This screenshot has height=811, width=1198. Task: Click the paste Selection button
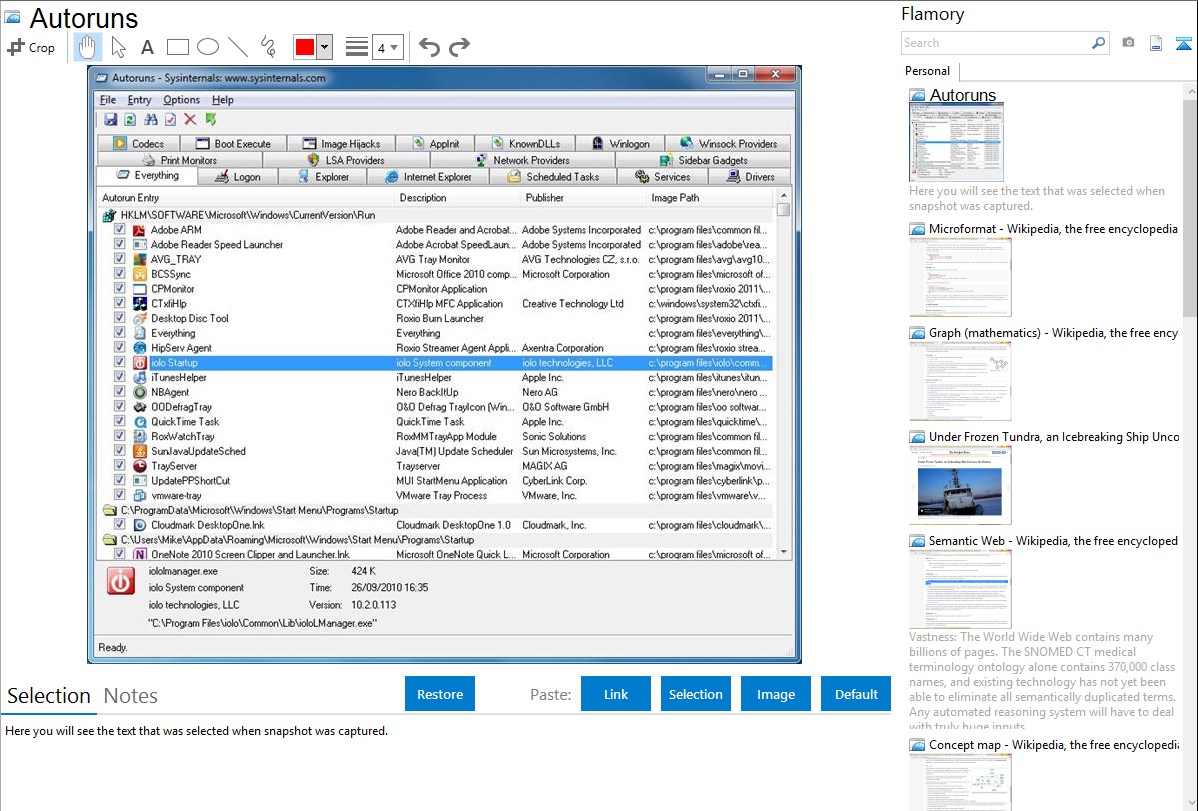click(695, 694)
